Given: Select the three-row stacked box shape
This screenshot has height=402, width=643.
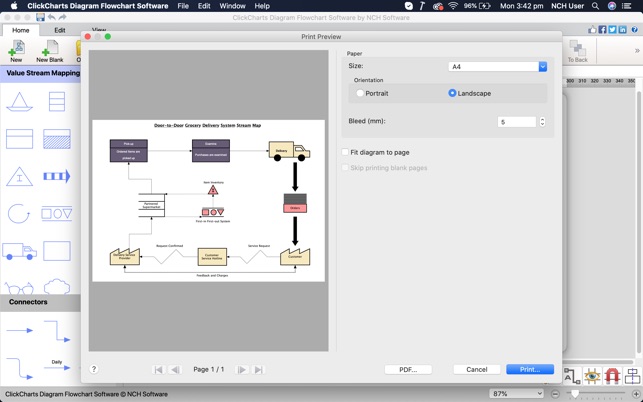Looking at the screenshot, I should 57,101.
